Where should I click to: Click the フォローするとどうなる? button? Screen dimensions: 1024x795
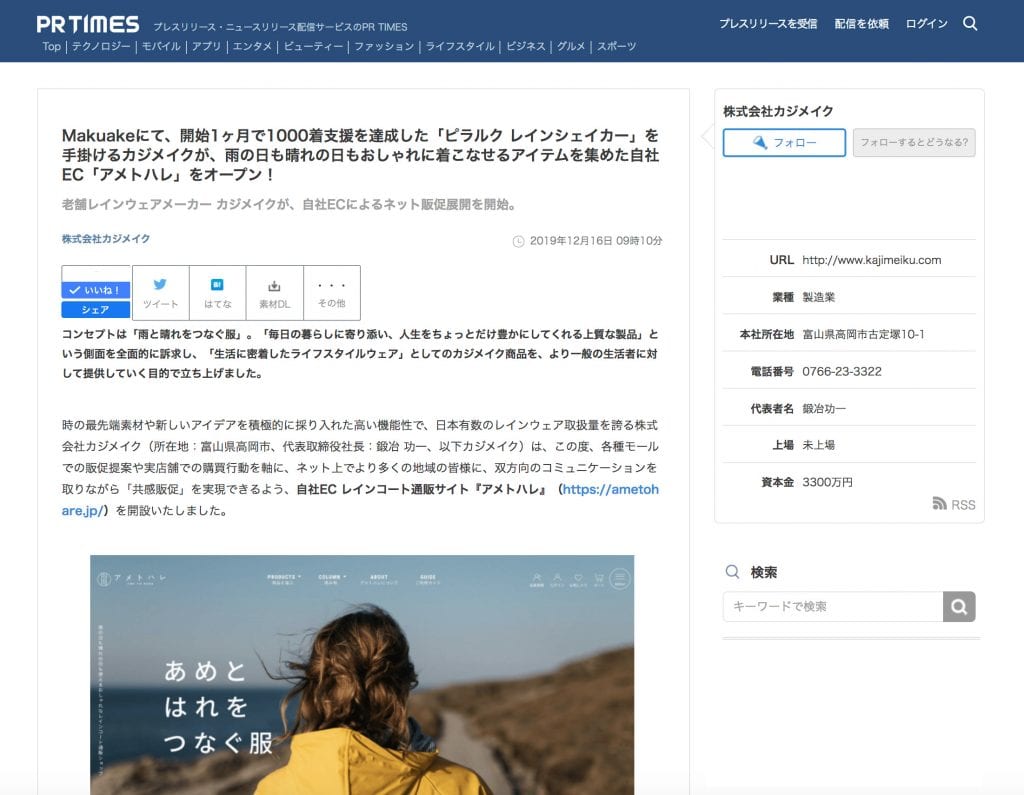pos(913,142)
